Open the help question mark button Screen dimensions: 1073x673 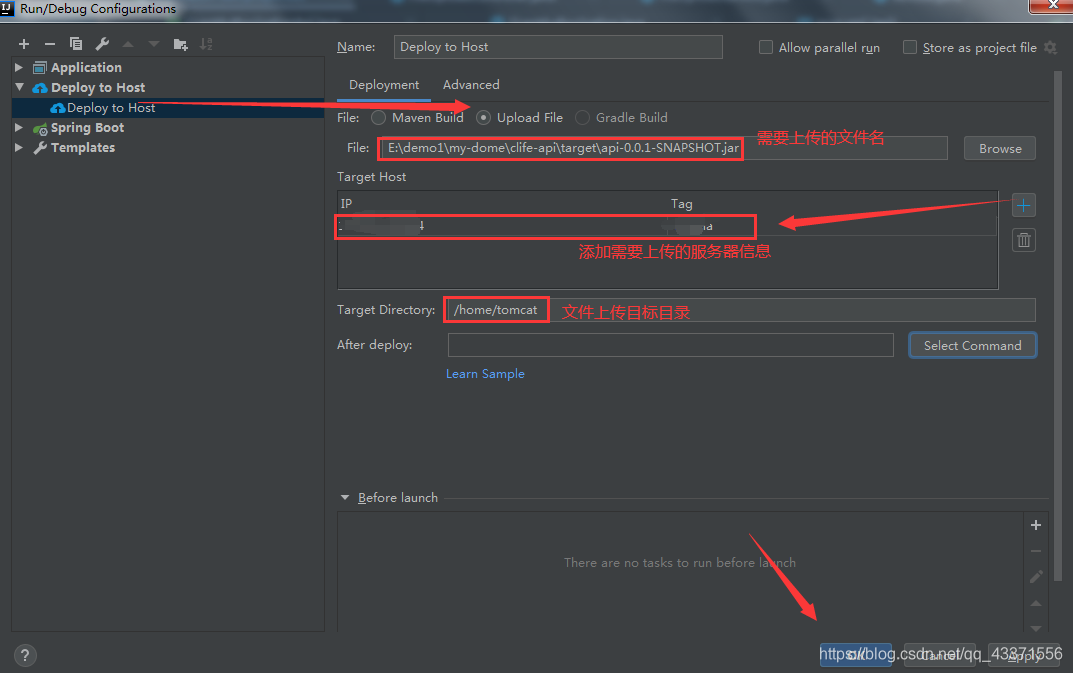(25, 655)
